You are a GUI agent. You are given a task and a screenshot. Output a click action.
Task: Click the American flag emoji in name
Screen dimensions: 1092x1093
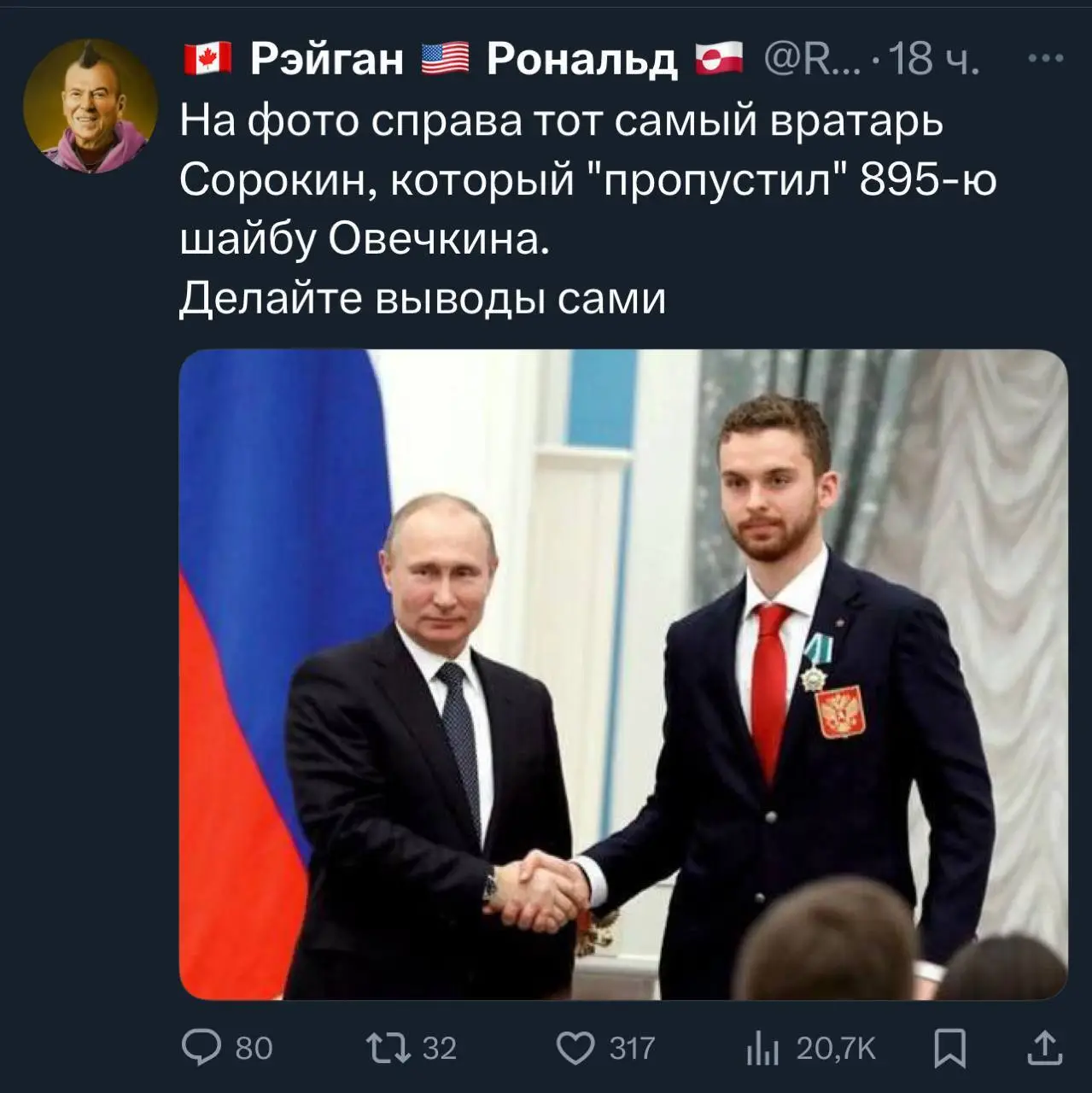coord(446,60)
